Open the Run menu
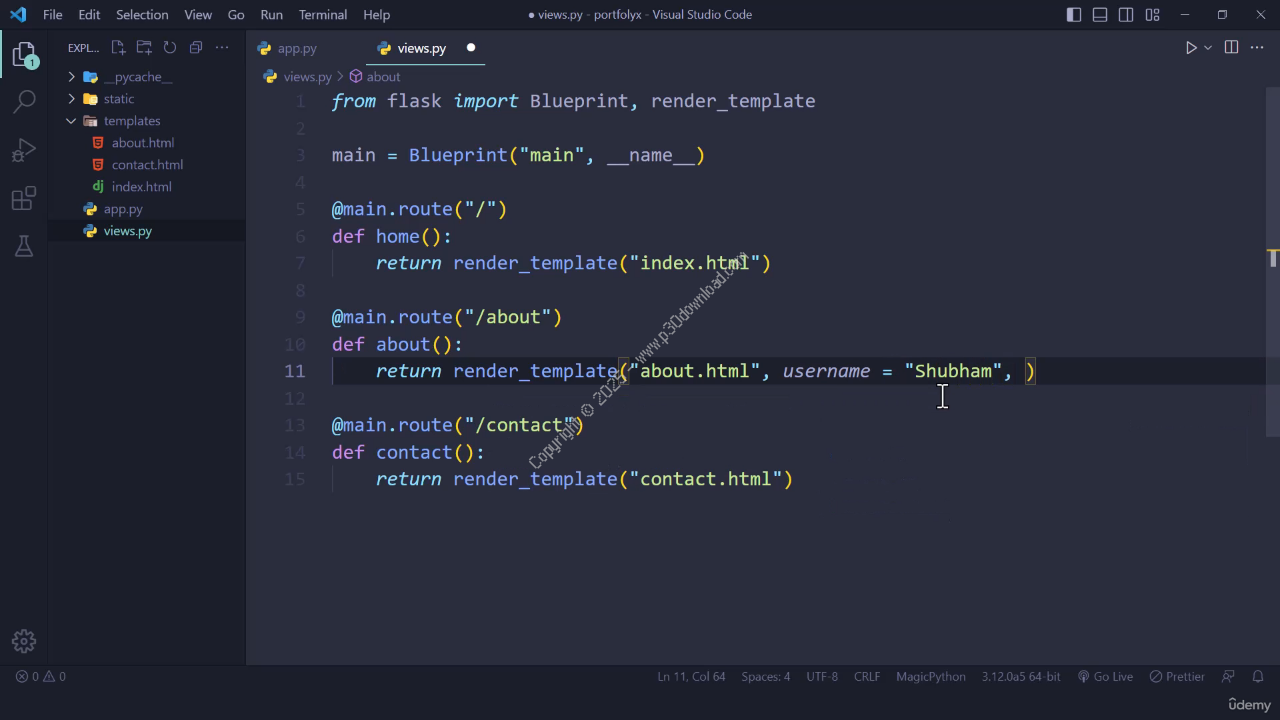1280x720 pixels. point(271,15)
